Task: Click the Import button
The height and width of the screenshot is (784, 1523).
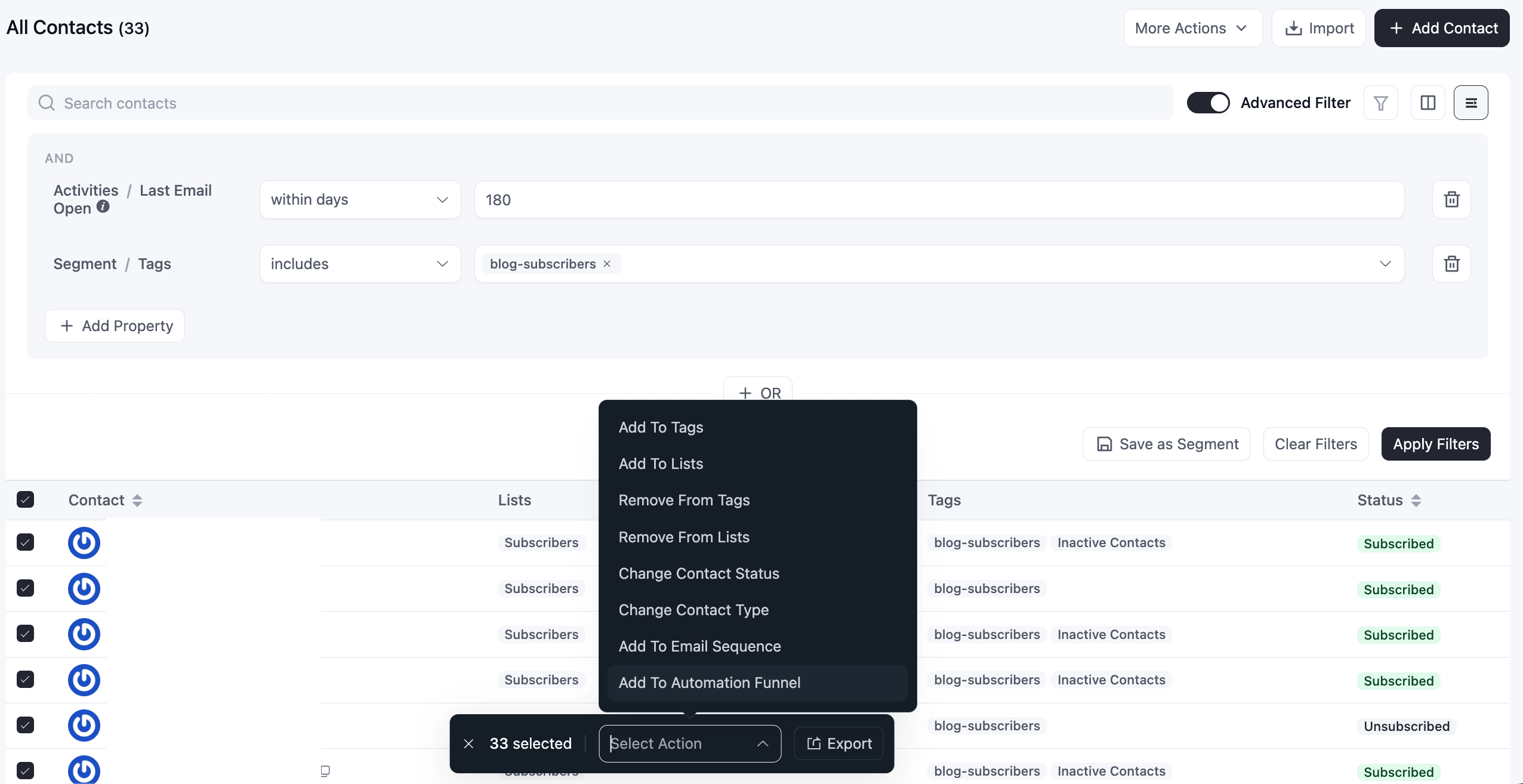Action: coord(1318,28)
